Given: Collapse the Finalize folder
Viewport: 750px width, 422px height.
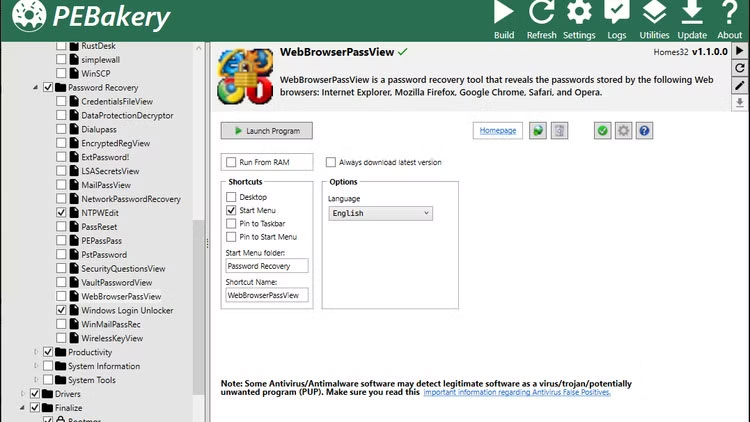Looking at the screenshot, I should [22, 408].
